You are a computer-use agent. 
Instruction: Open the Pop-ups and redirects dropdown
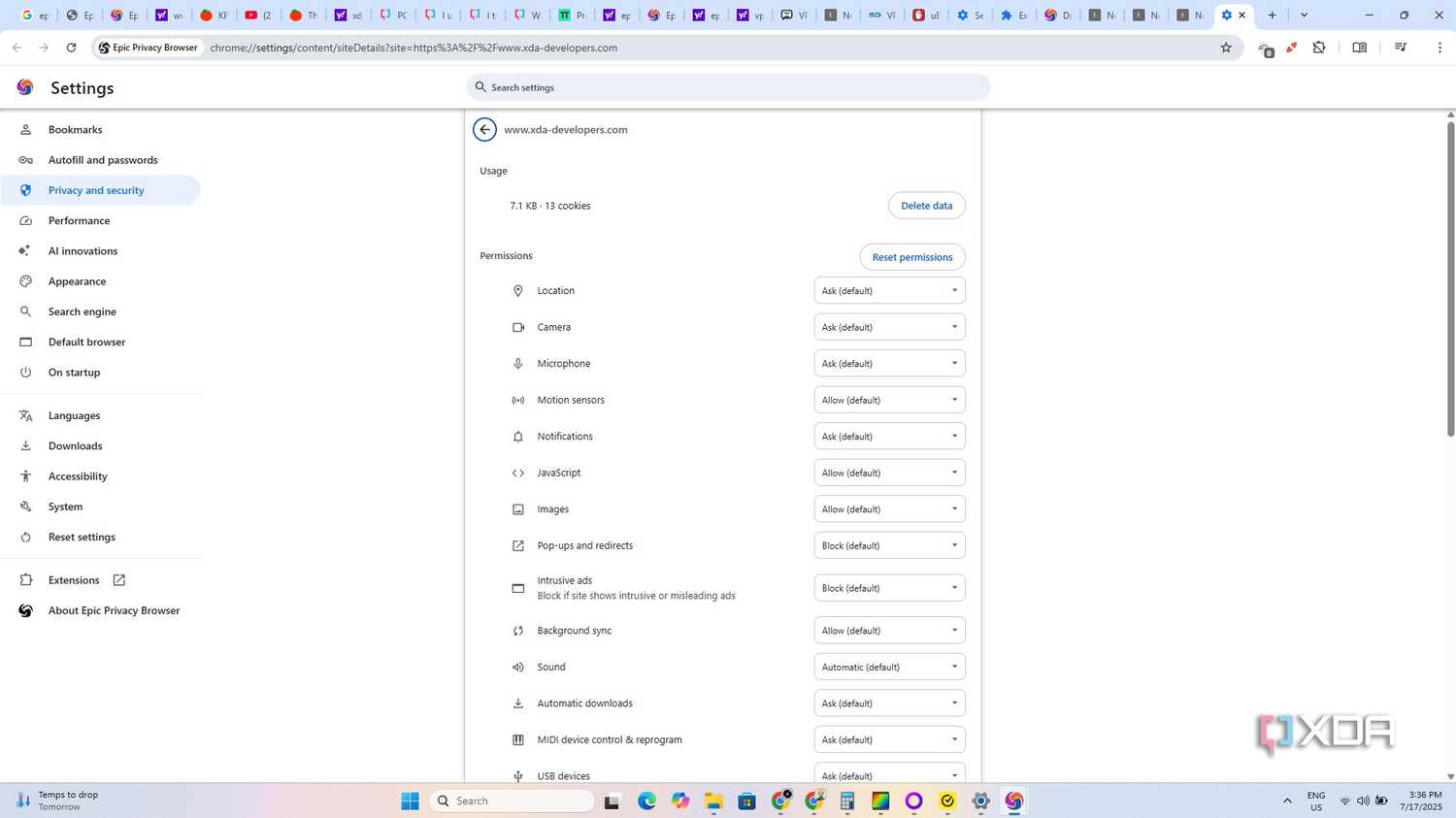click(x=889, y=545)
